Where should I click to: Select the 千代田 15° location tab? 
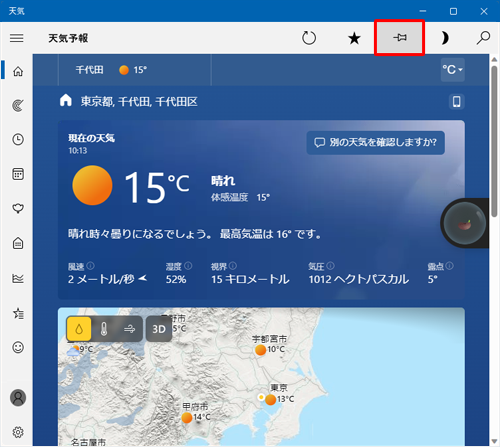[x=135, y=70]
